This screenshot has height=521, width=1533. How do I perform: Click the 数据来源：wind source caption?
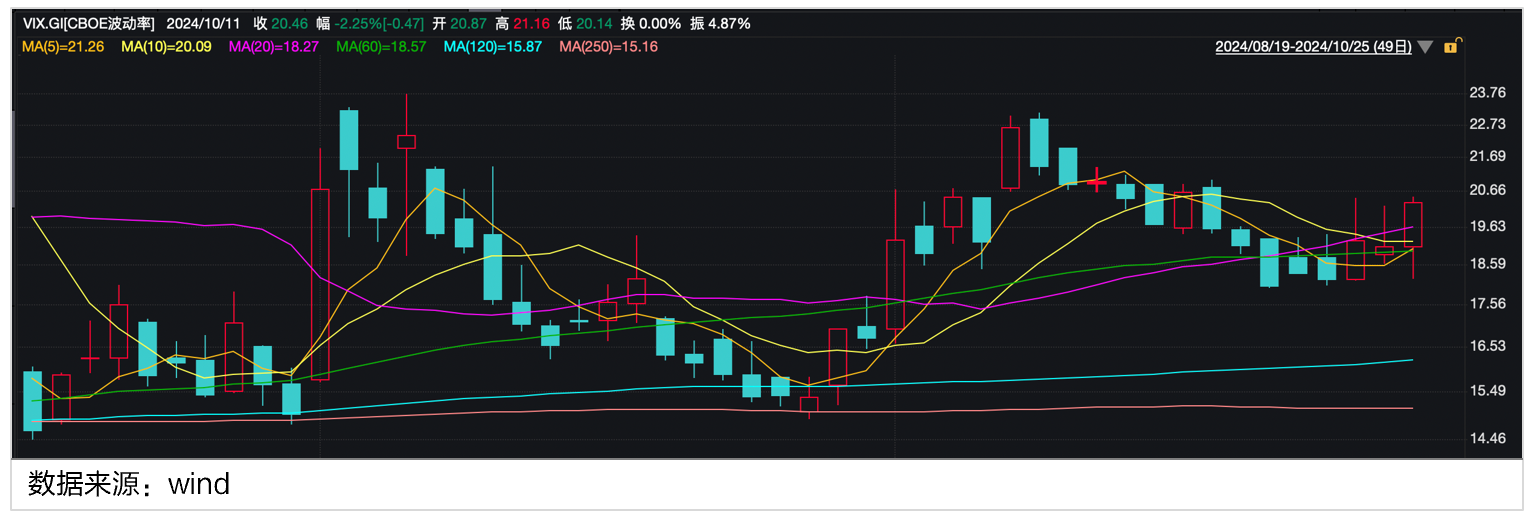129,485
